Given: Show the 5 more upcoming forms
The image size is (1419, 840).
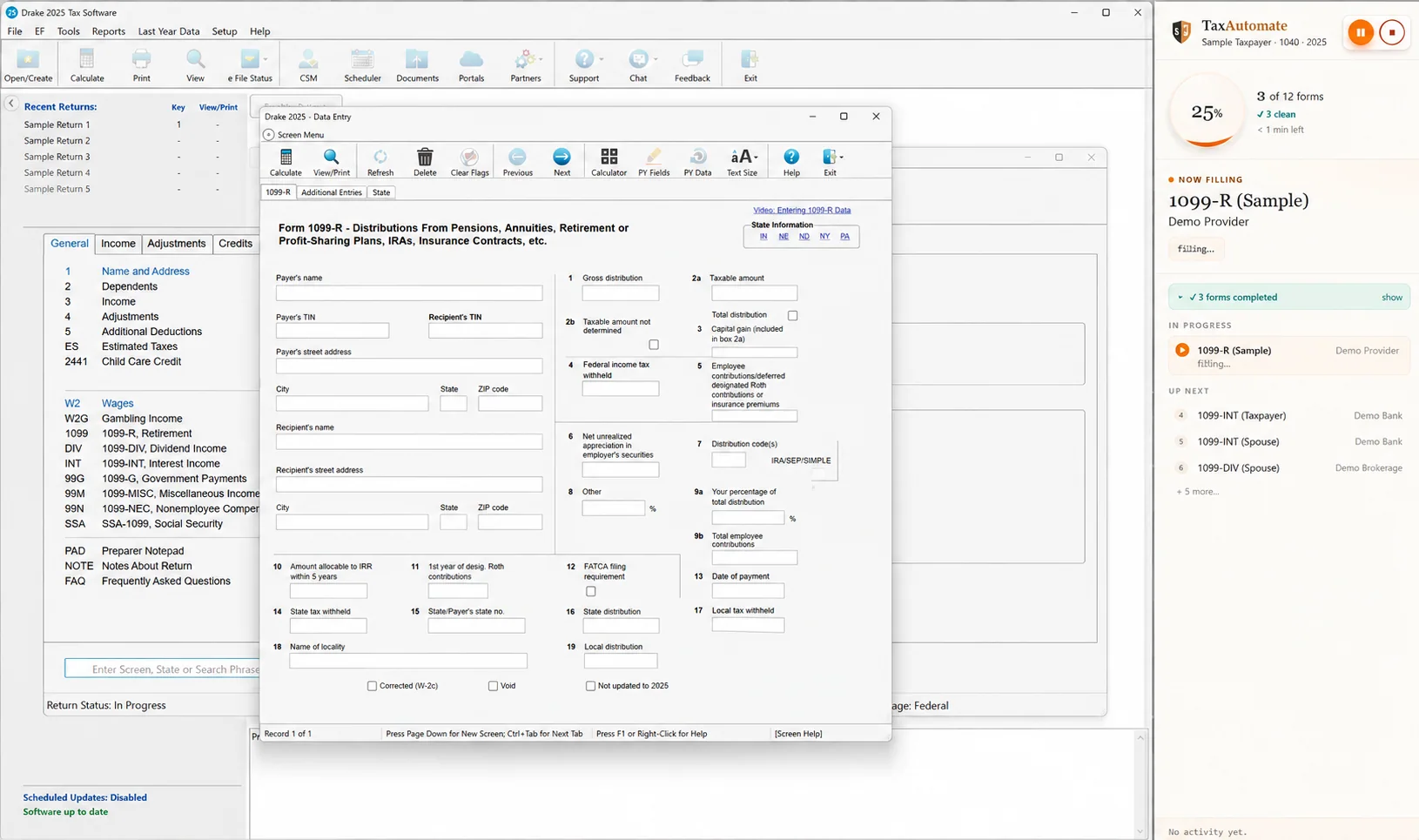Looking at the screenshot, I should coord(1198,492).
